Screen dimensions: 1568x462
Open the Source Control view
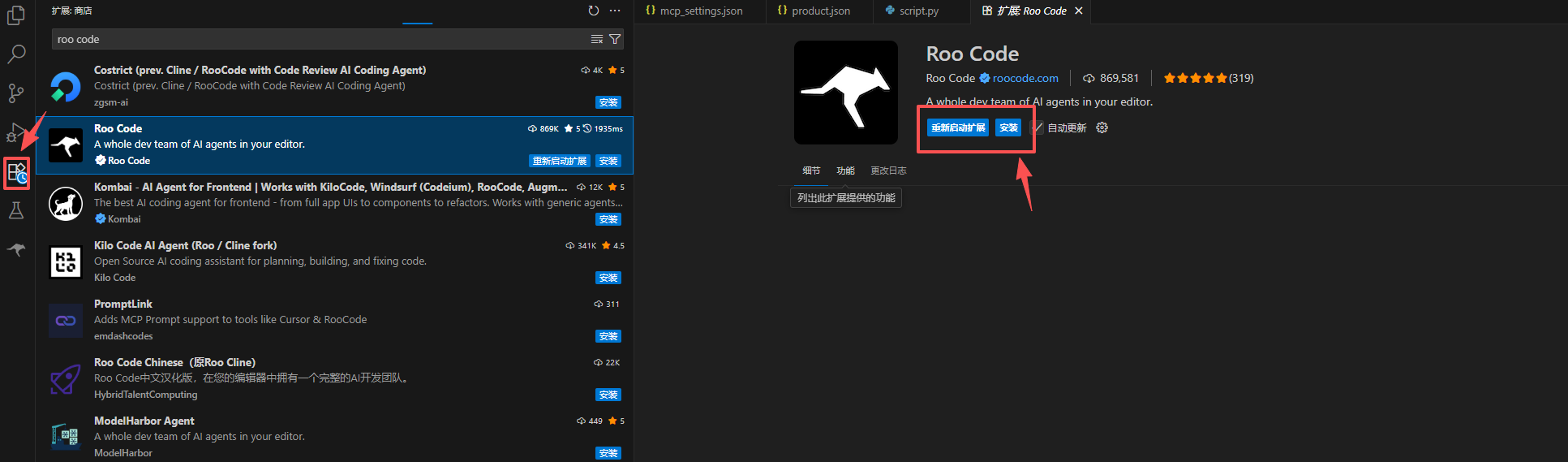point(16,93)
